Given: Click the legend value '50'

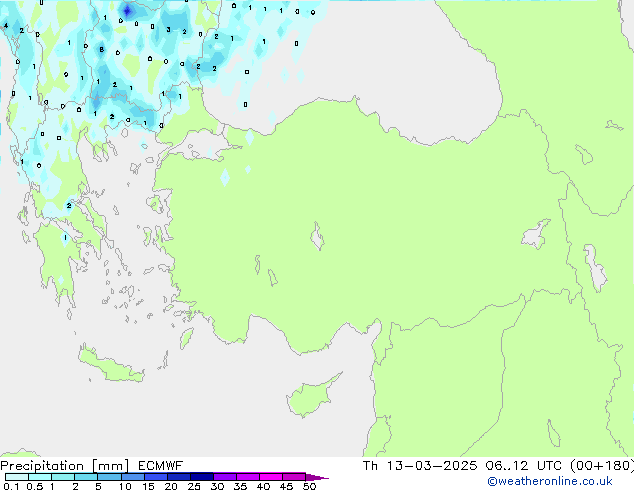Looking at the screenshot, I should tap(309, 486).
